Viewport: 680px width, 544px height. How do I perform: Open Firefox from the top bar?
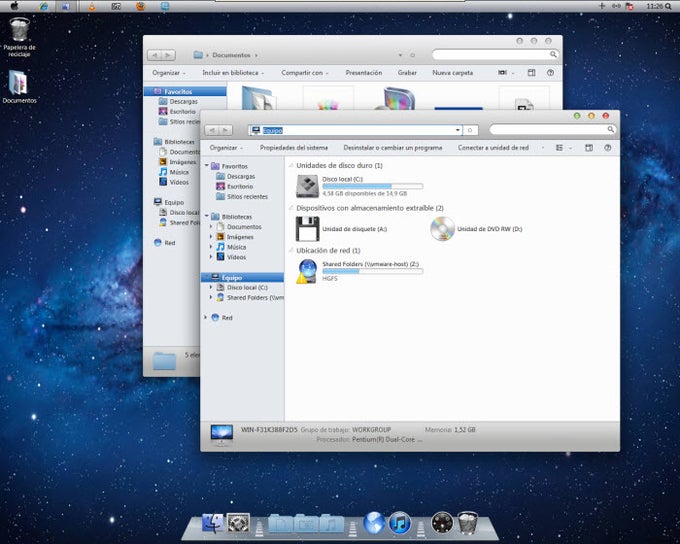tap(141, 6)
